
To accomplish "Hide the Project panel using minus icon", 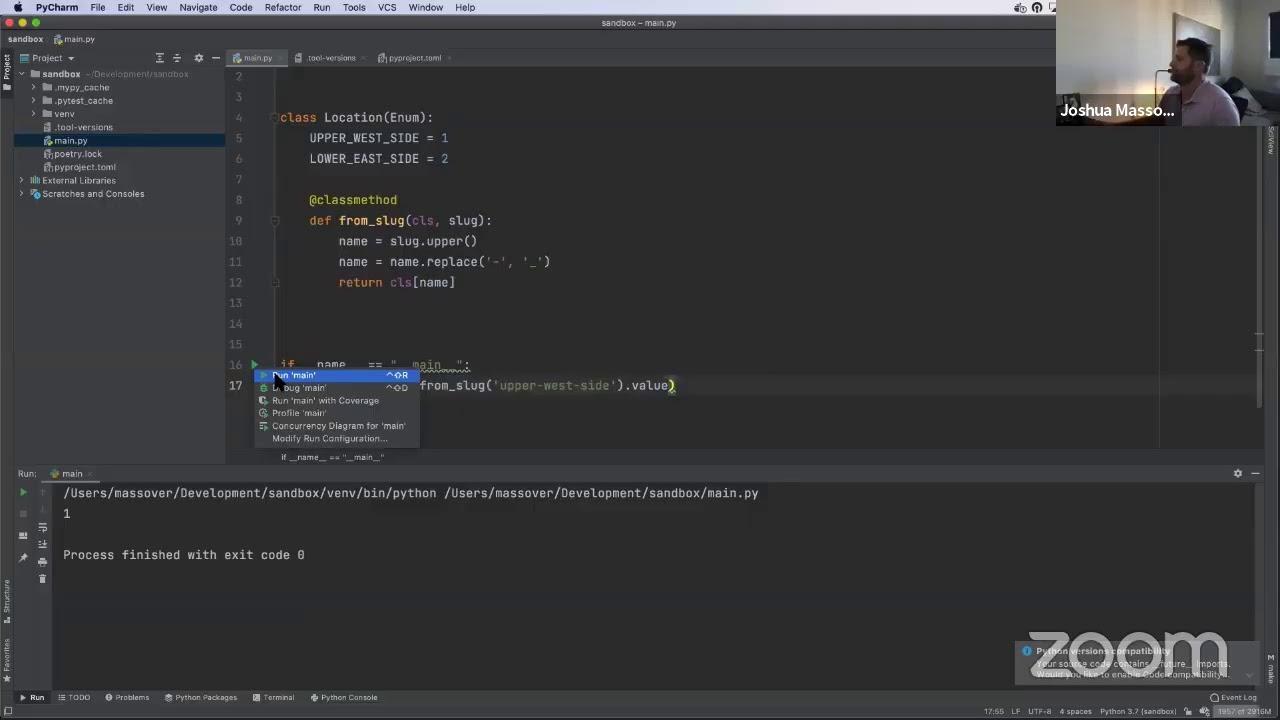I will 215,58.
